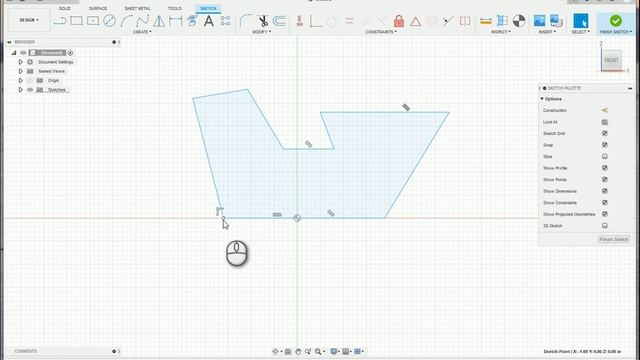This screenshot has height=360, width=640.
Task: Apply the Symmetry constraint
Action: [x=465, y=21]
